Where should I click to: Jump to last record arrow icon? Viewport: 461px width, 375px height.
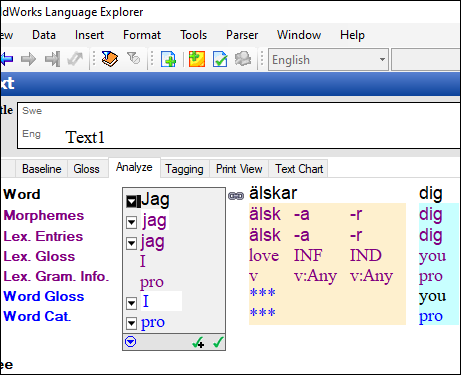coord(53,59)
